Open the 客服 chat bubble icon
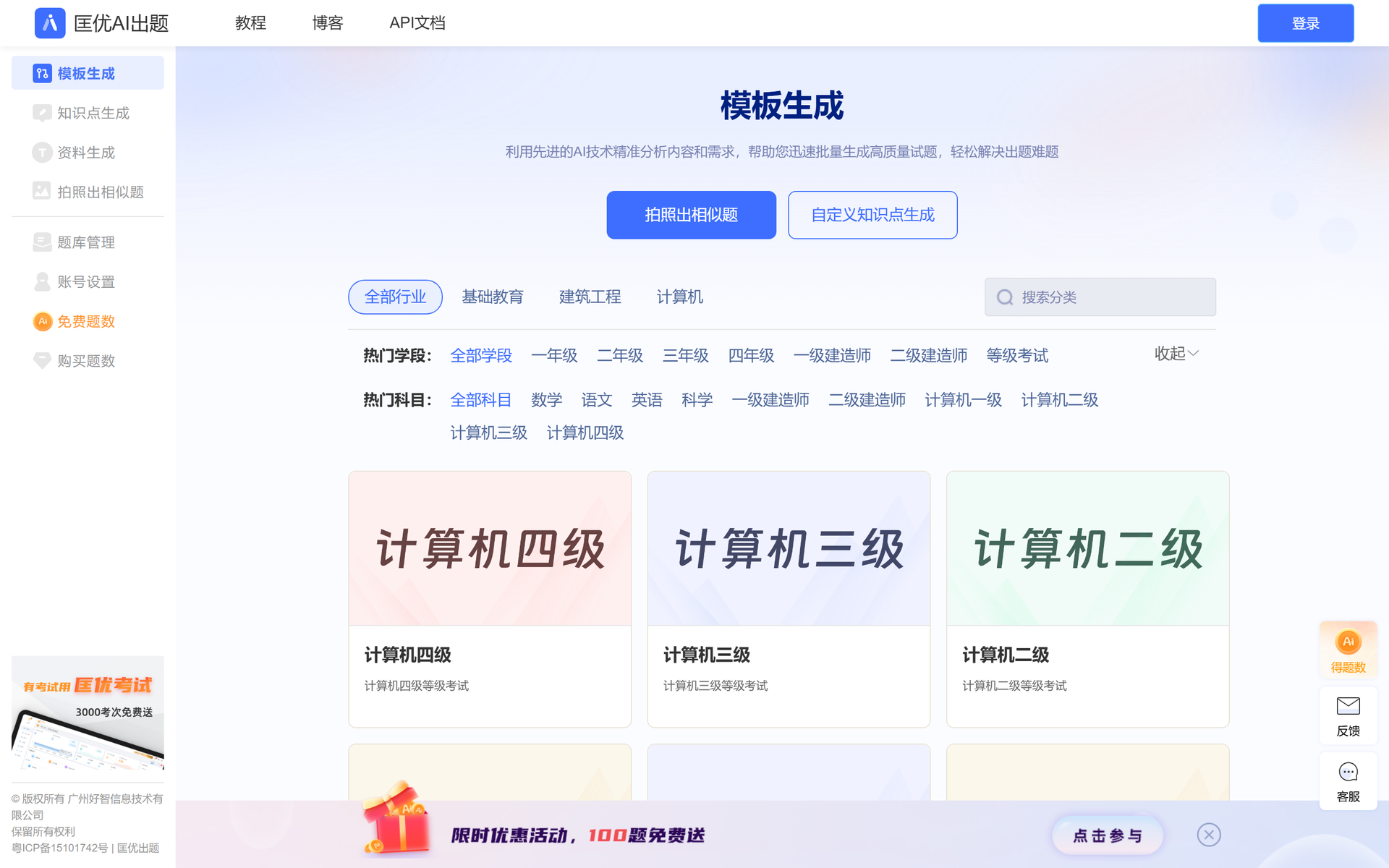 click(1348, 772)
